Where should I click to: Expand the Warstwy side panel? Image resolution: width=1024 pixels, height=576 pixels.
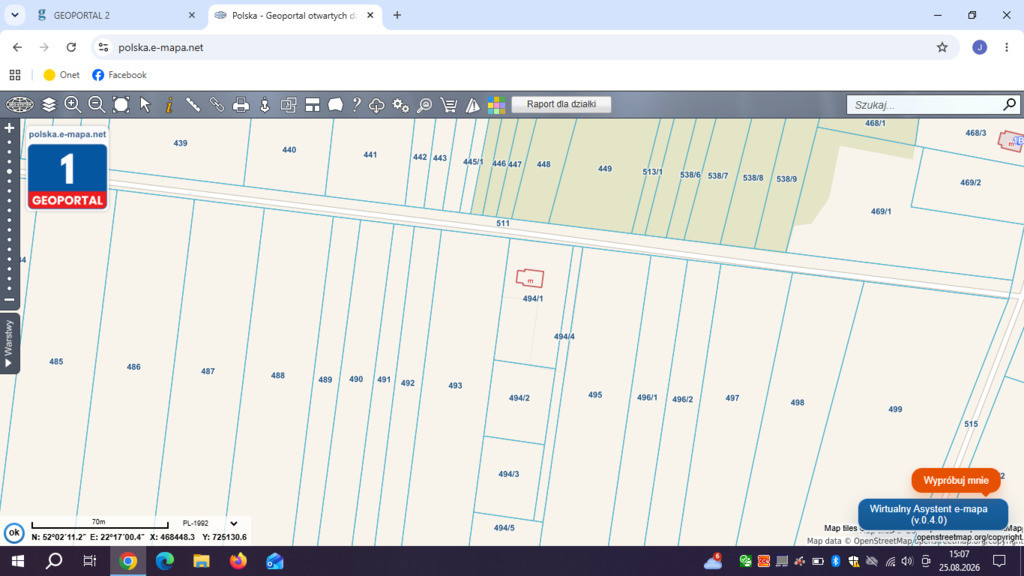coord(9,344)
